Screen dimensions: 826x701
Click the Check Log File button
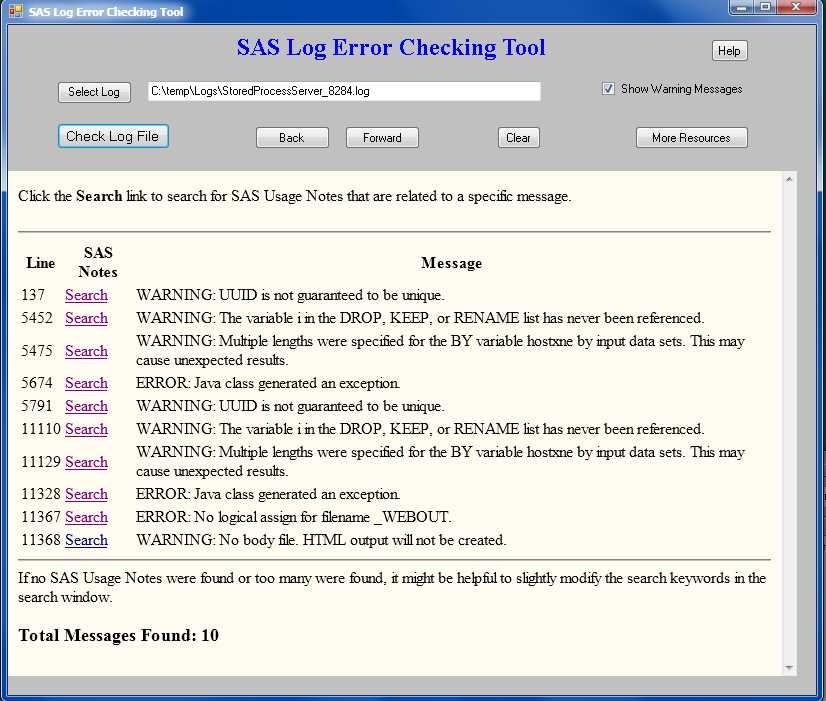click(x=113, y=137)
